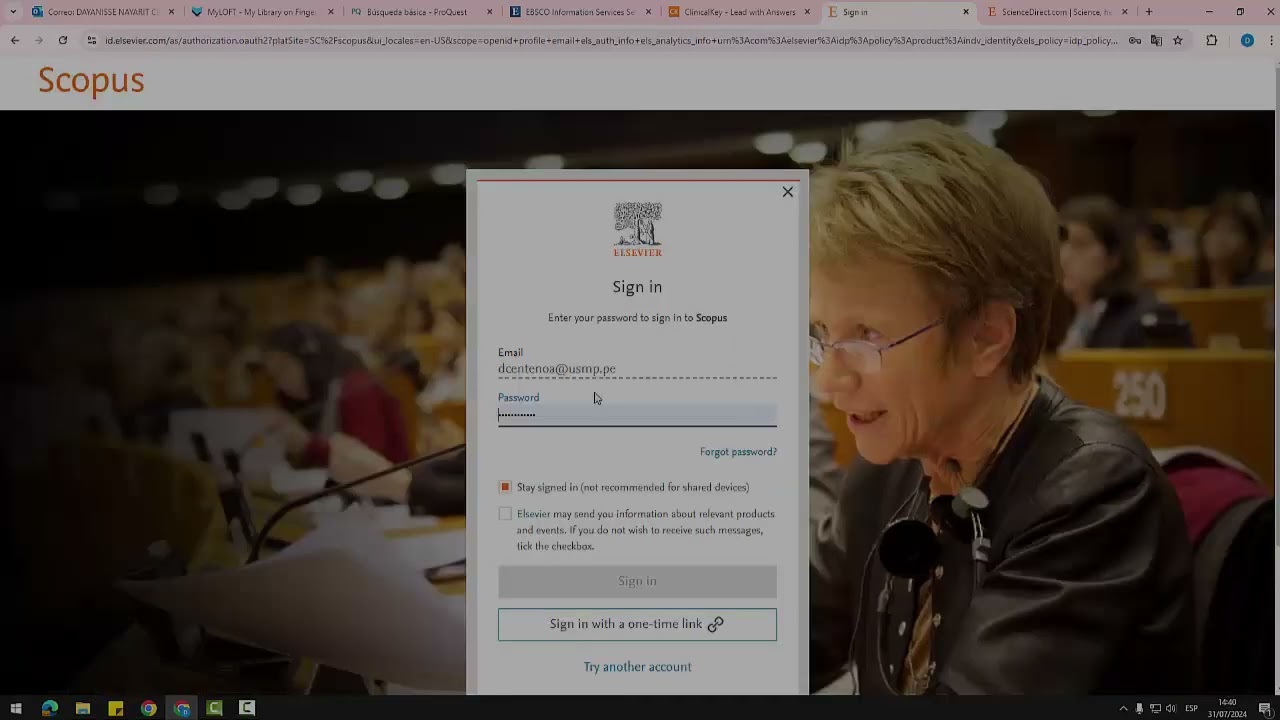This screenshot has width=1280, height=720.
Task: Click the browser forward arrow
Action: [x=39, y=40]
